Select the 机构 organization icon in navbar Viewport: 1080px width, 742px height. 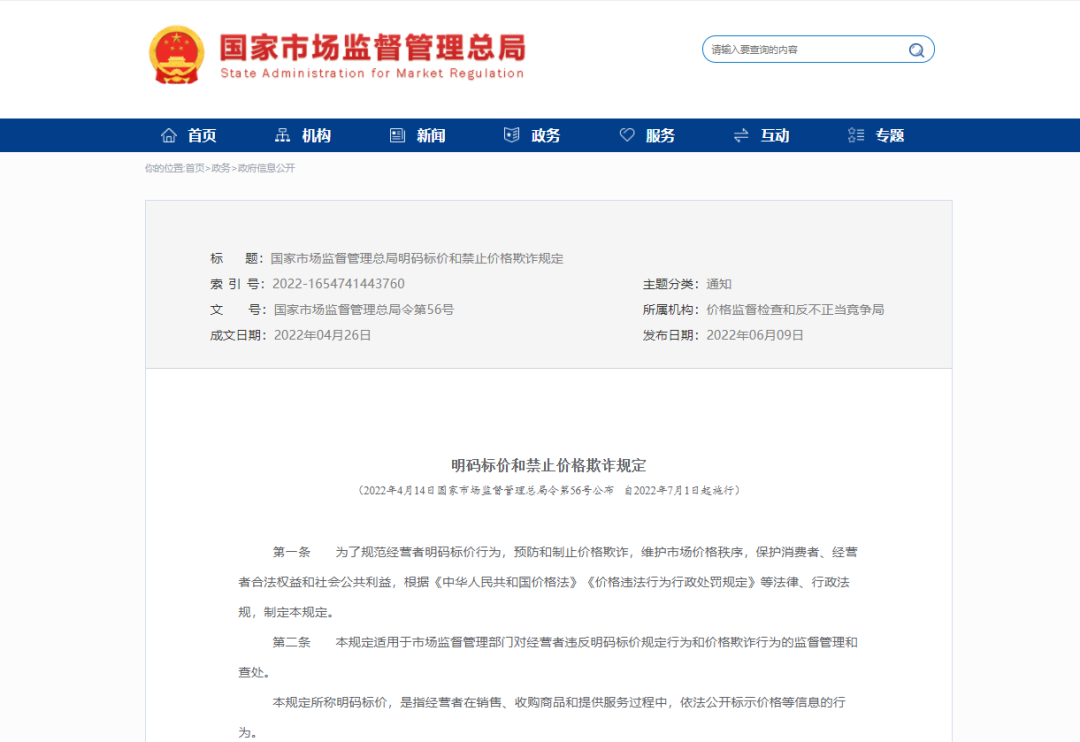point(282,134)
